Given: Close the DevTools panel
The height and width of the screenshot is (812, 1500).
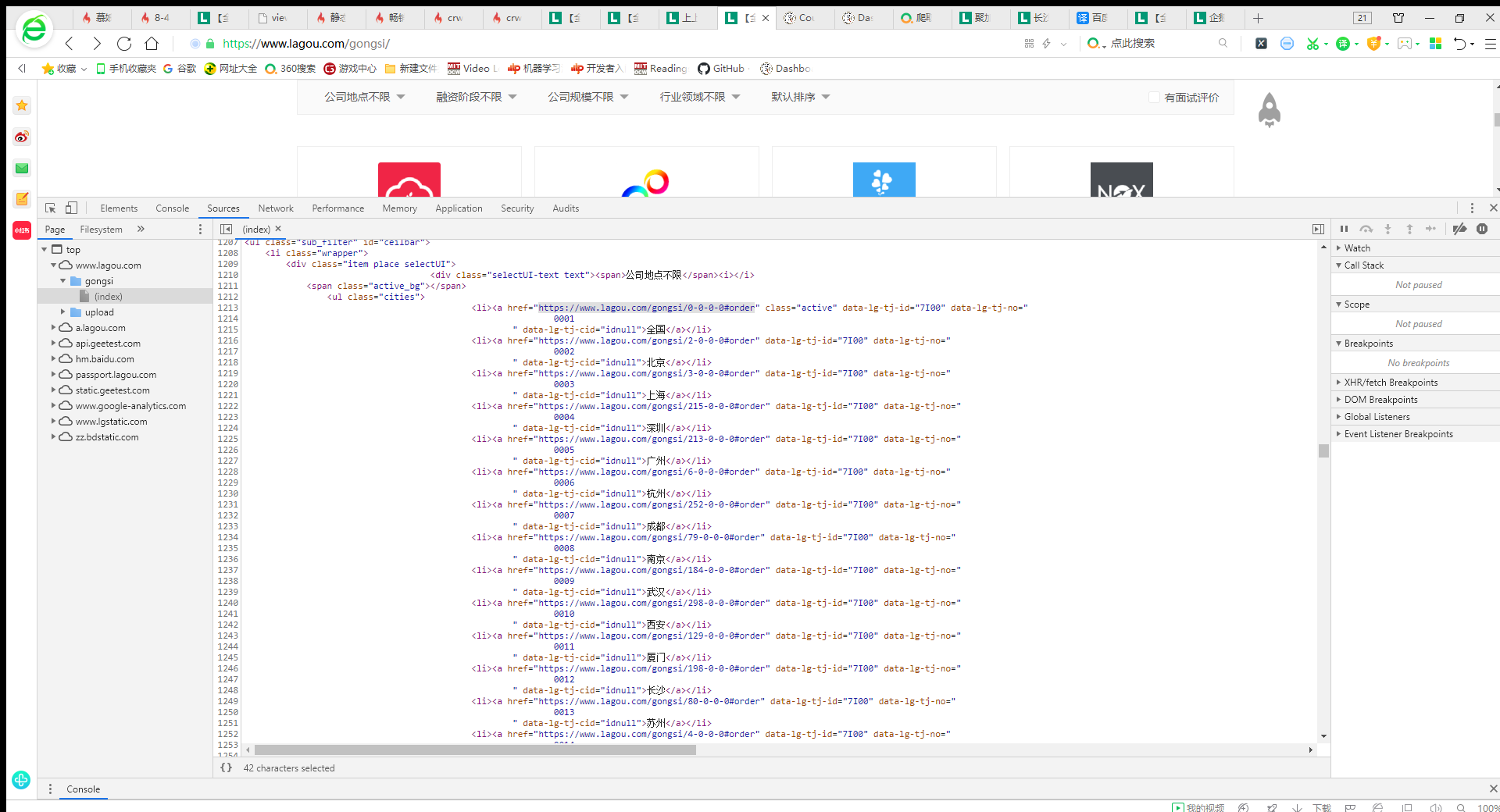Looking at the screenshot, I should tap(1493, 208).
